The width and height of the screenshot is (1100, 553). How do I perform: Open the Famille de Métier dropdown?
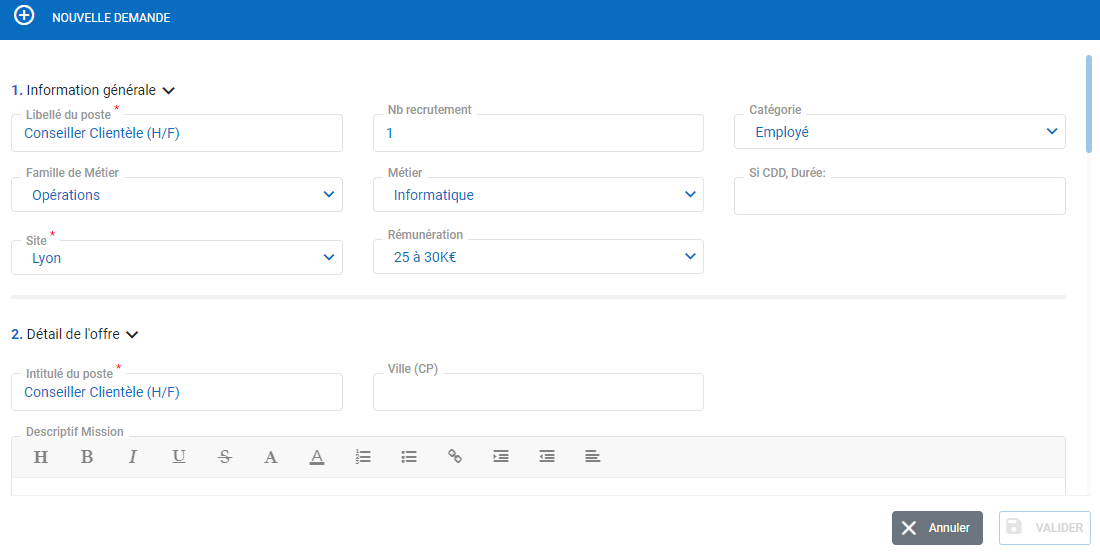pos(176,195)
